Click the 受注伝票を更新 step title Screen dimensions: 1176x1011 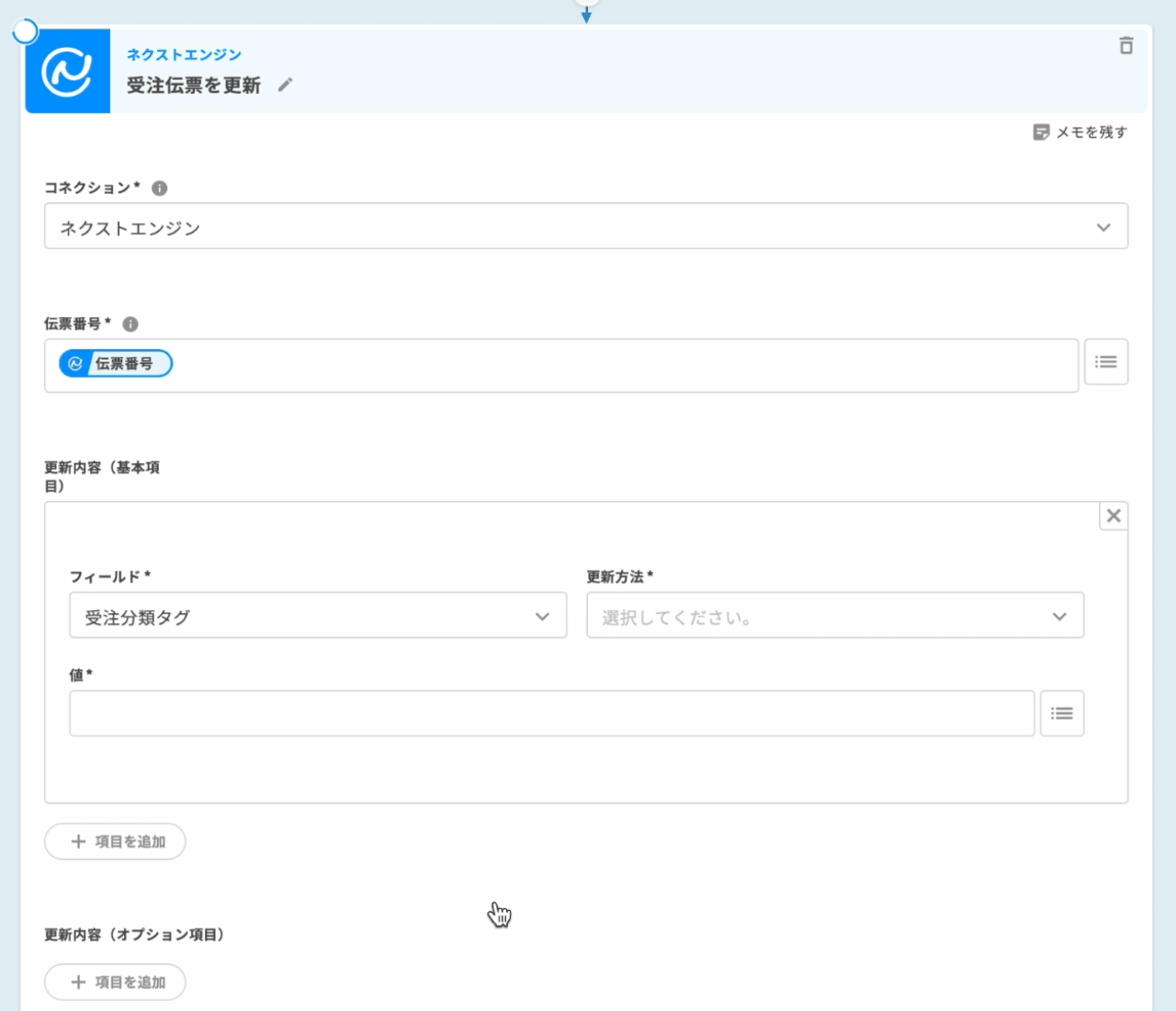click(193, 85)
